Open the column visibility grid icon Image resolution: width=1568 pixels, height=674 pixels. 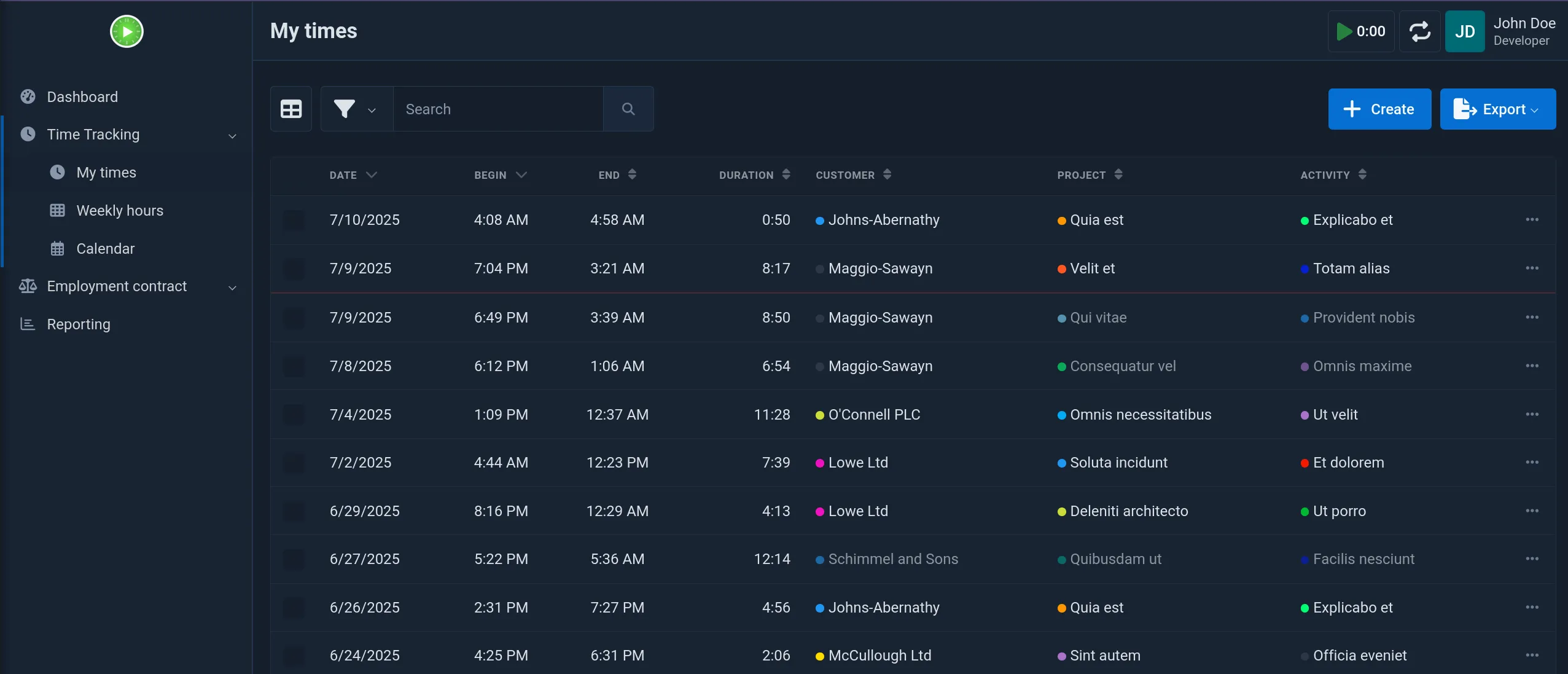tap(291, 109)
